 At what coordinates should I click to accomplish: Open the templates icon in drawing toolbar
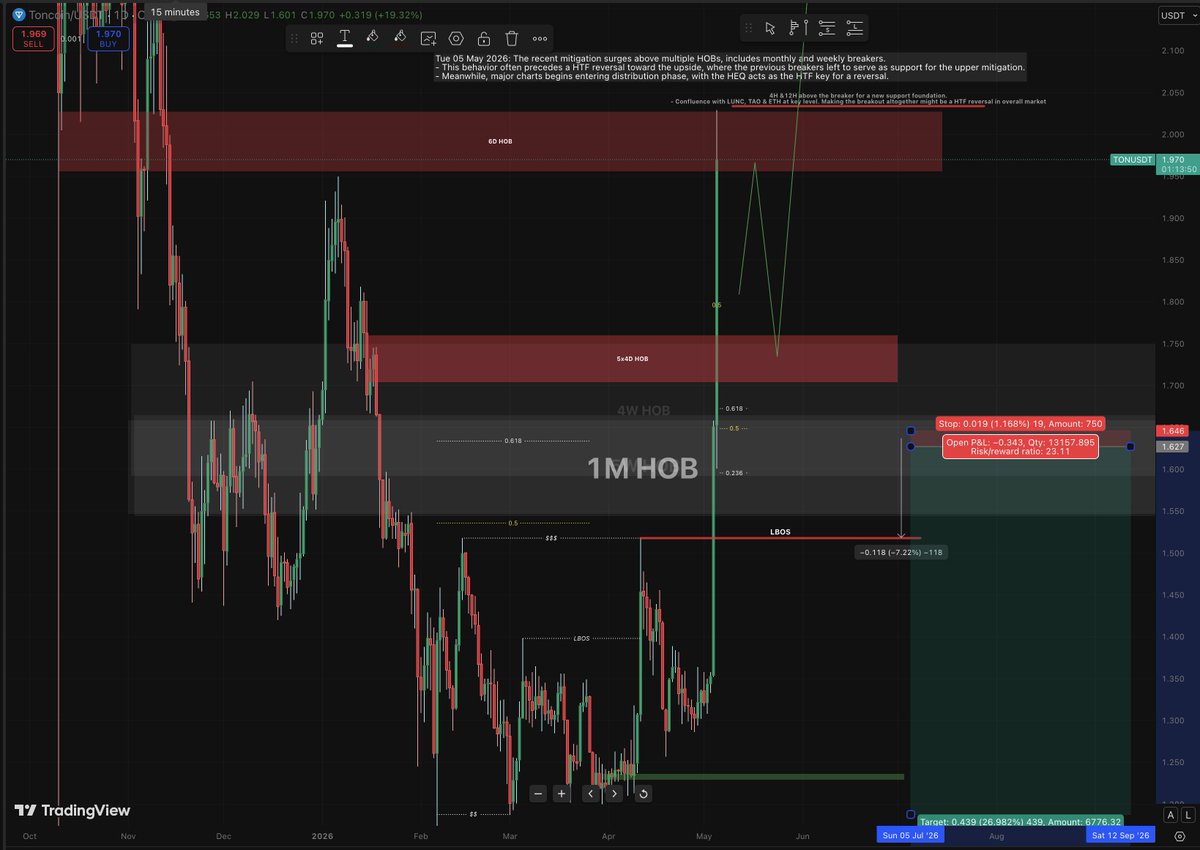(317, 38)
